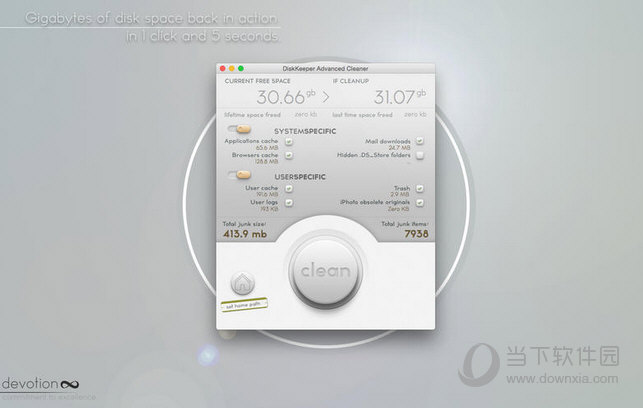This screenshot has width=643, height=408.
Task: Click the 7938 total junk items count
Action: coord(416,234)
